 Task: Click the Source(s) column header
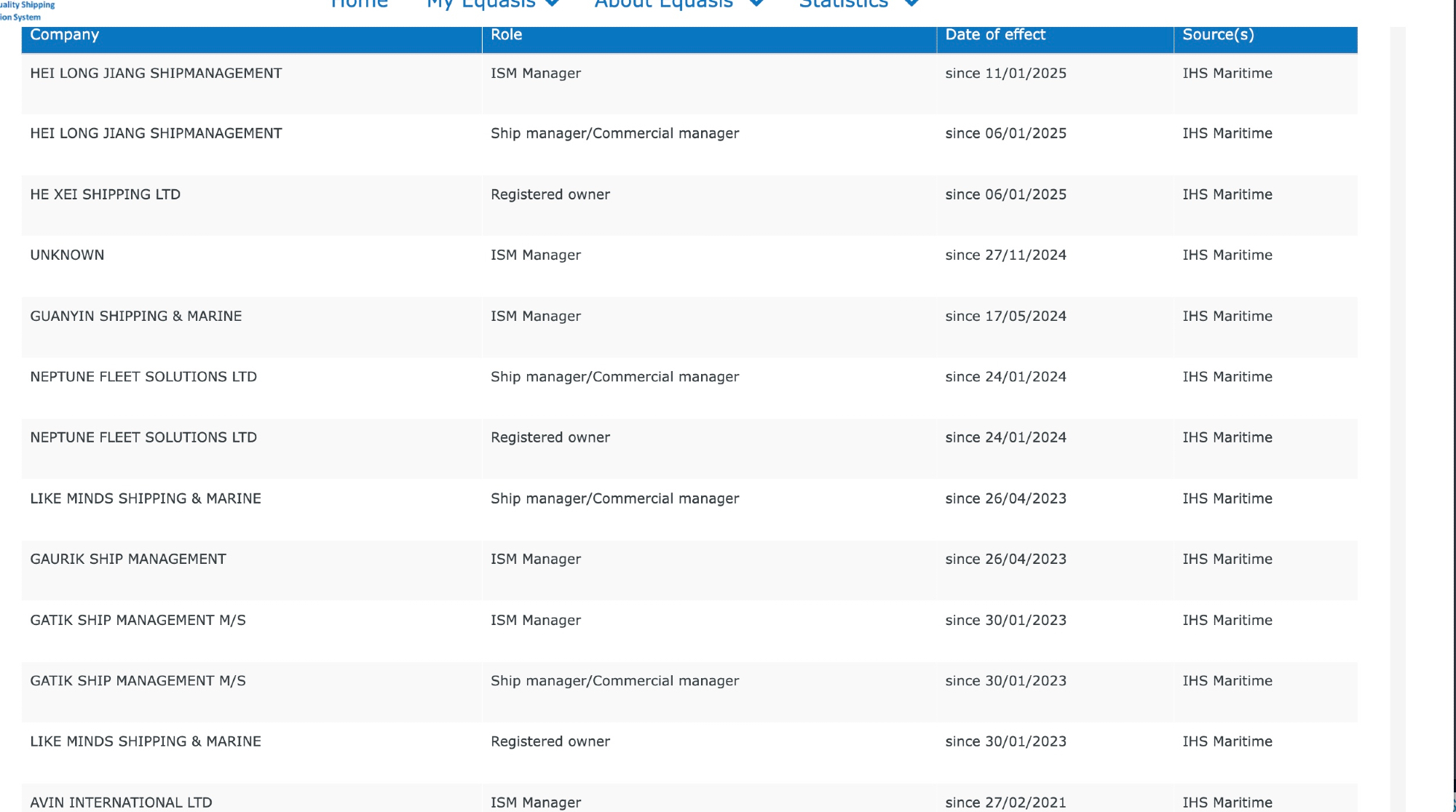click(x=1217, y=35)
